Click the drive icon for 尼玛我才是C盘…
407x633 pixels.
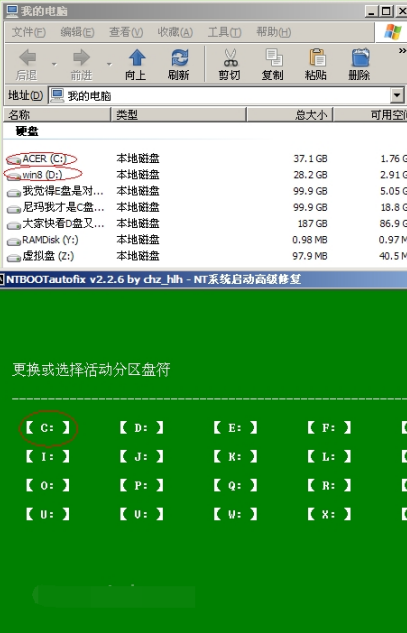click(x=14, y=209)
